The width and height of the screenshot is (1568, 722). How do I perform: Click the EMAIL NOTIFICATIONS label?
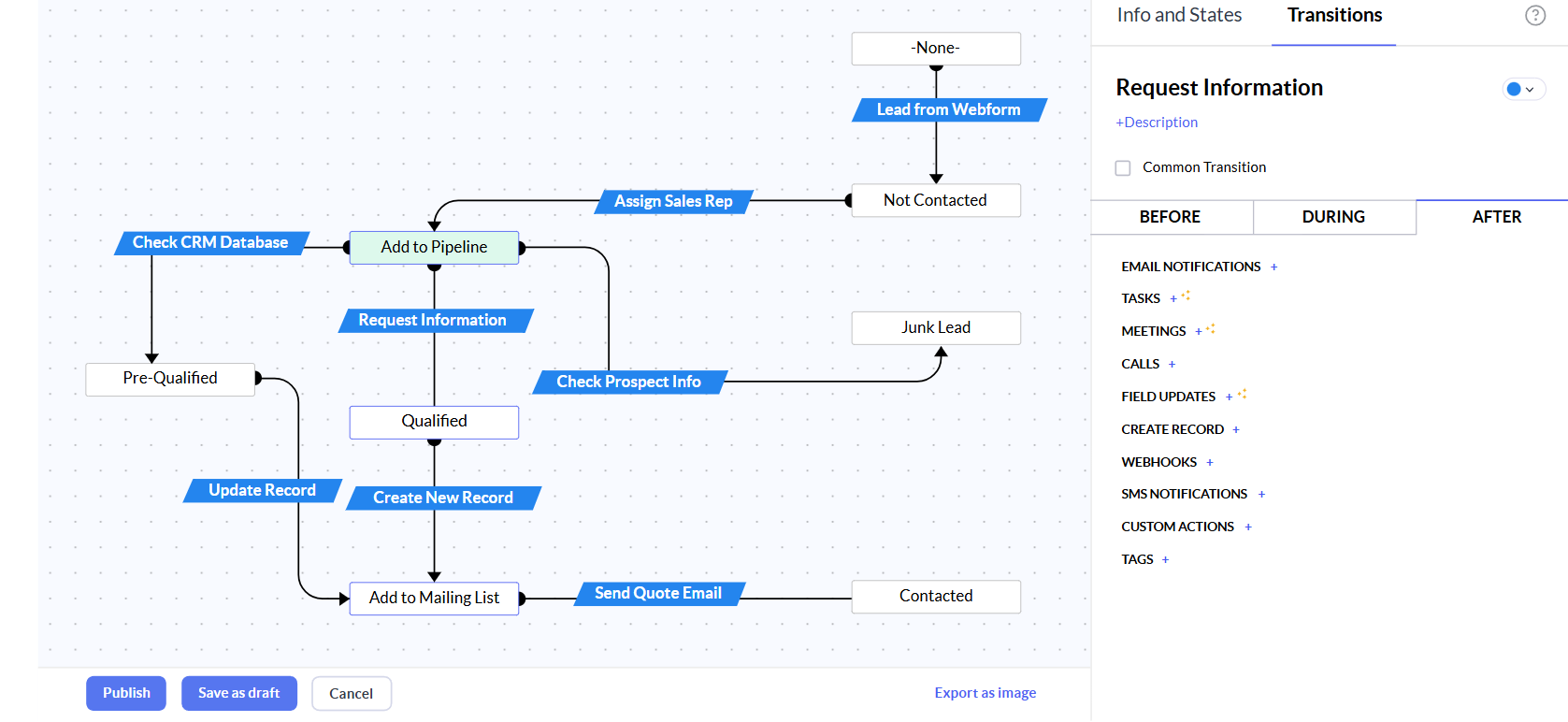click(x=1191, y=267)
